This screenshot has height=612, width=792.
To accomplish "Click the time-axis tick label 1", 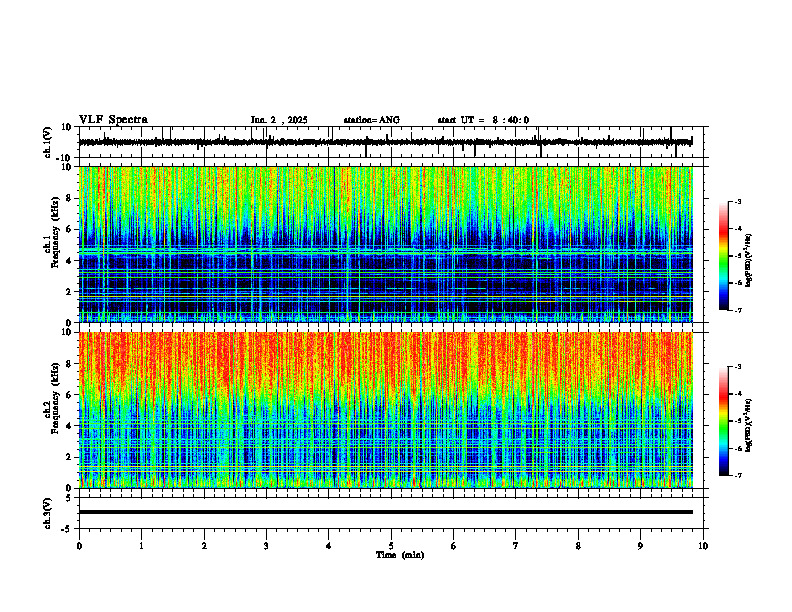I will (141, 546).
